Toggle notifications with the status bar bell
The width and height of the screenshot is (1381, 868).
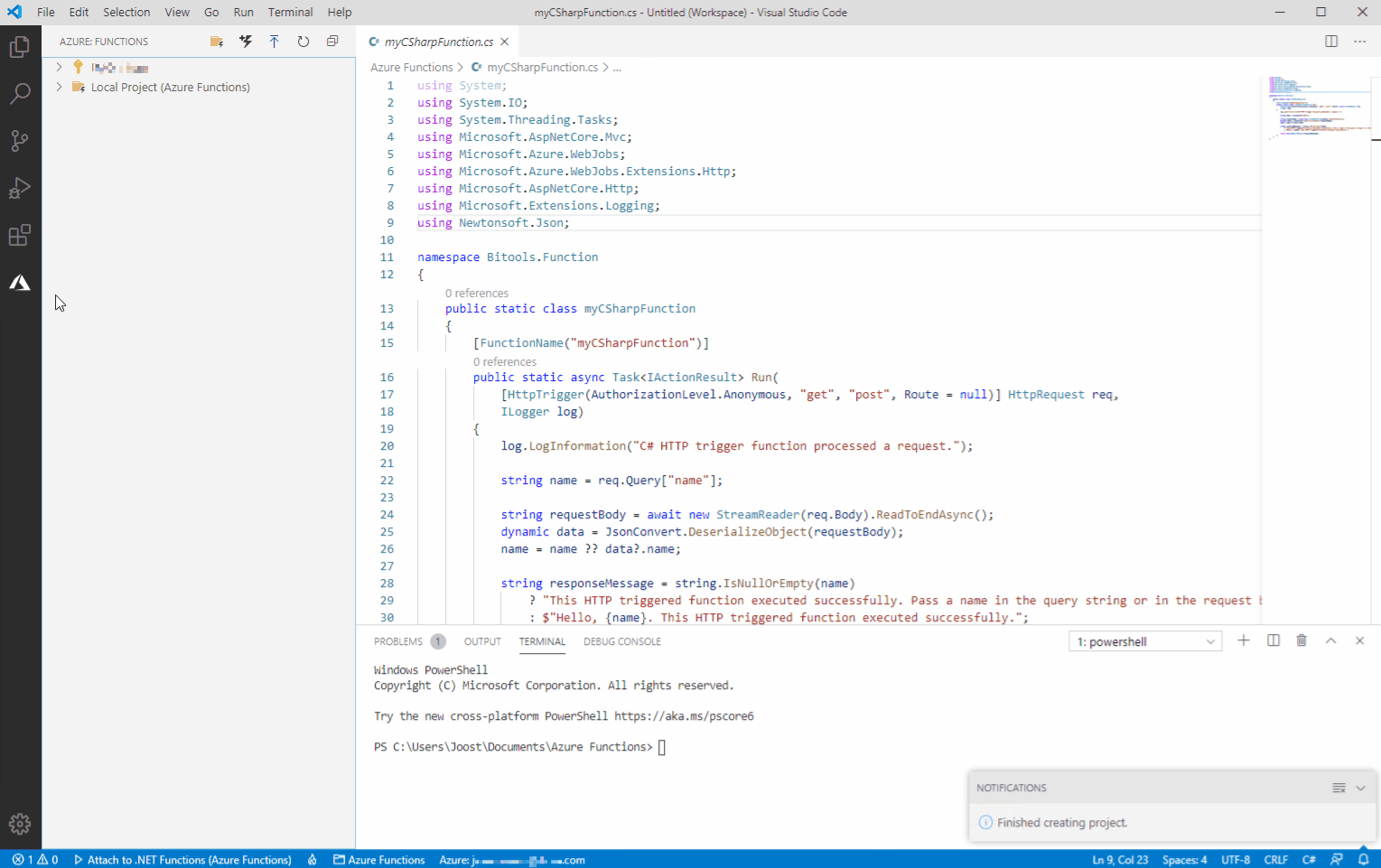[1364, 859]
